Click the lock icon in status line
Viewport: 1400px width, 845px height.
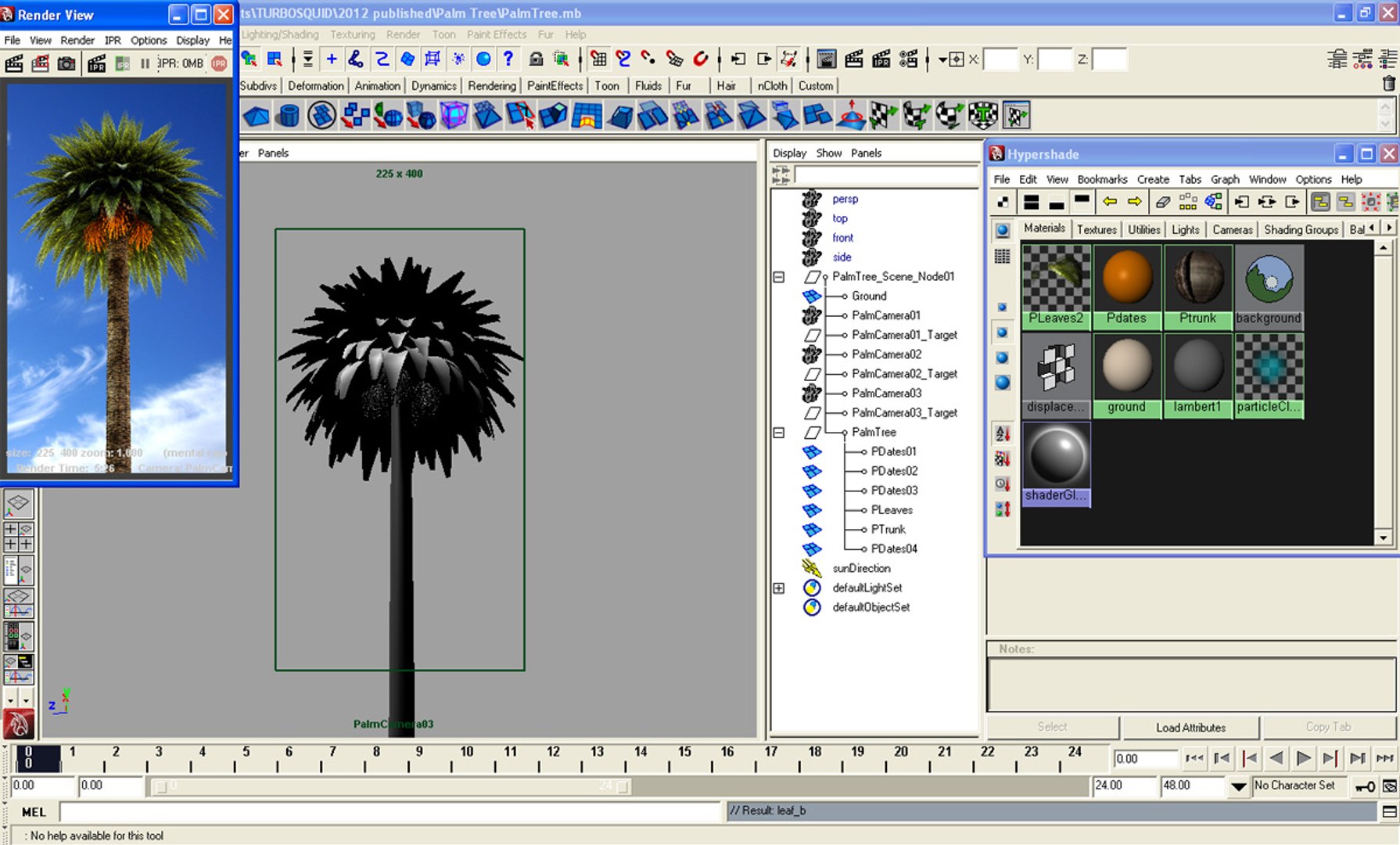536,59
